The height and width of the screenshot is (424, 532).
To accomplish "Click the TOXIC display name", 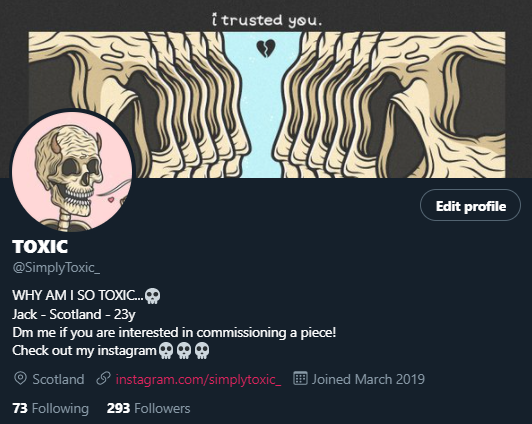I will 40,246.
